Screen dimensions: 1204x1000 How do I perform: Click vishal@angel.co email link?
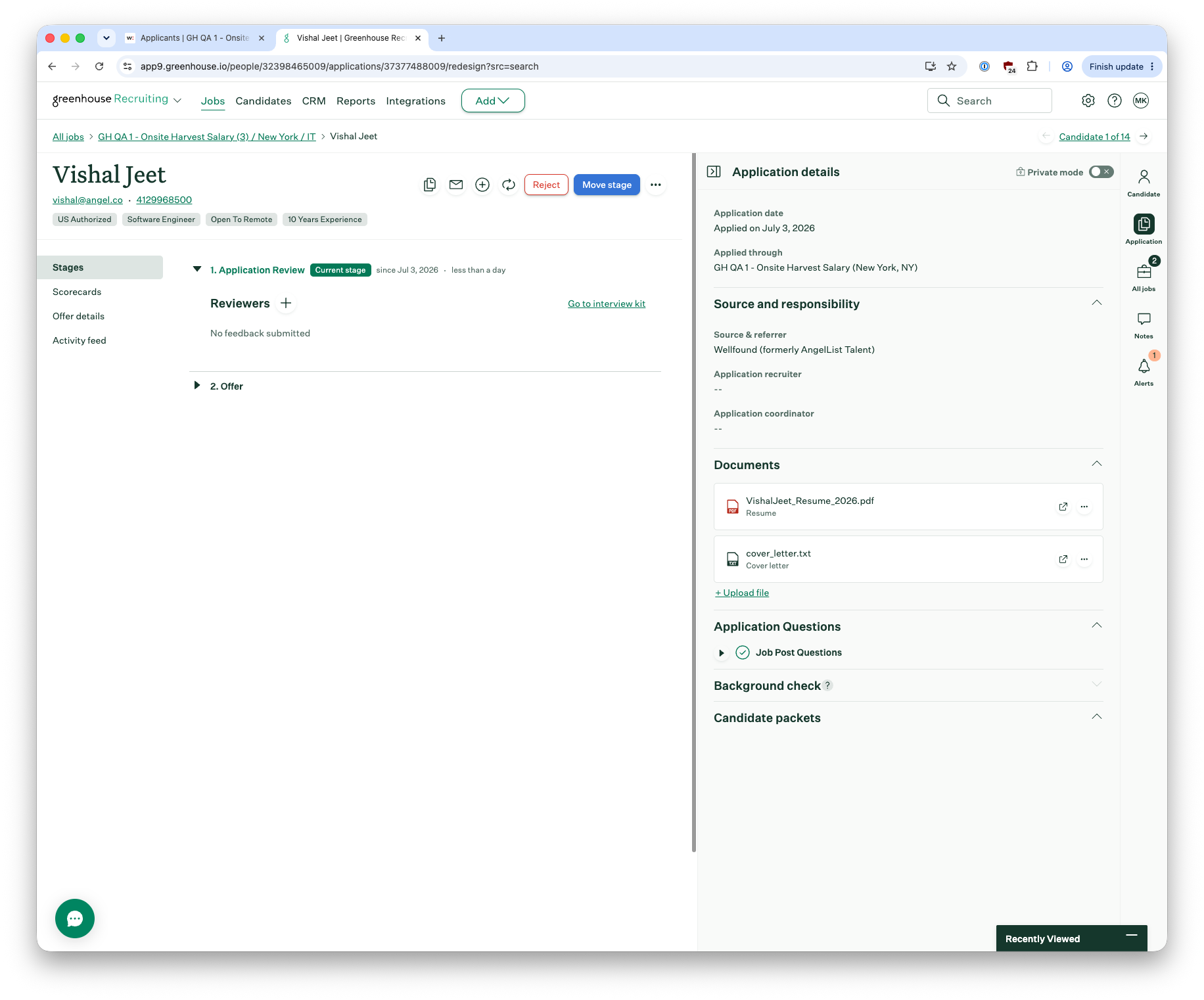click(87, 200)
